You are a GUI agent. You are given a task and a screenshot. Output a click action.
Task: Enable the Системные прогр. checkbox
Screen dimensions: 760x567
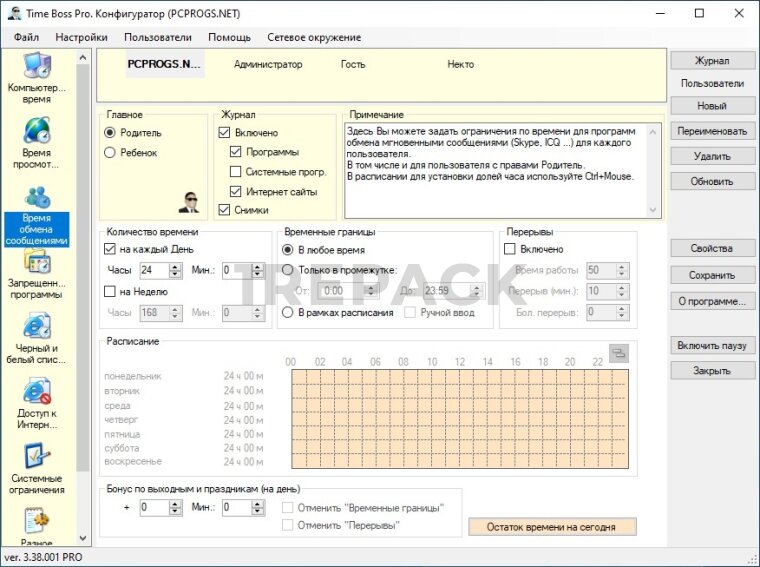point(235,172)
